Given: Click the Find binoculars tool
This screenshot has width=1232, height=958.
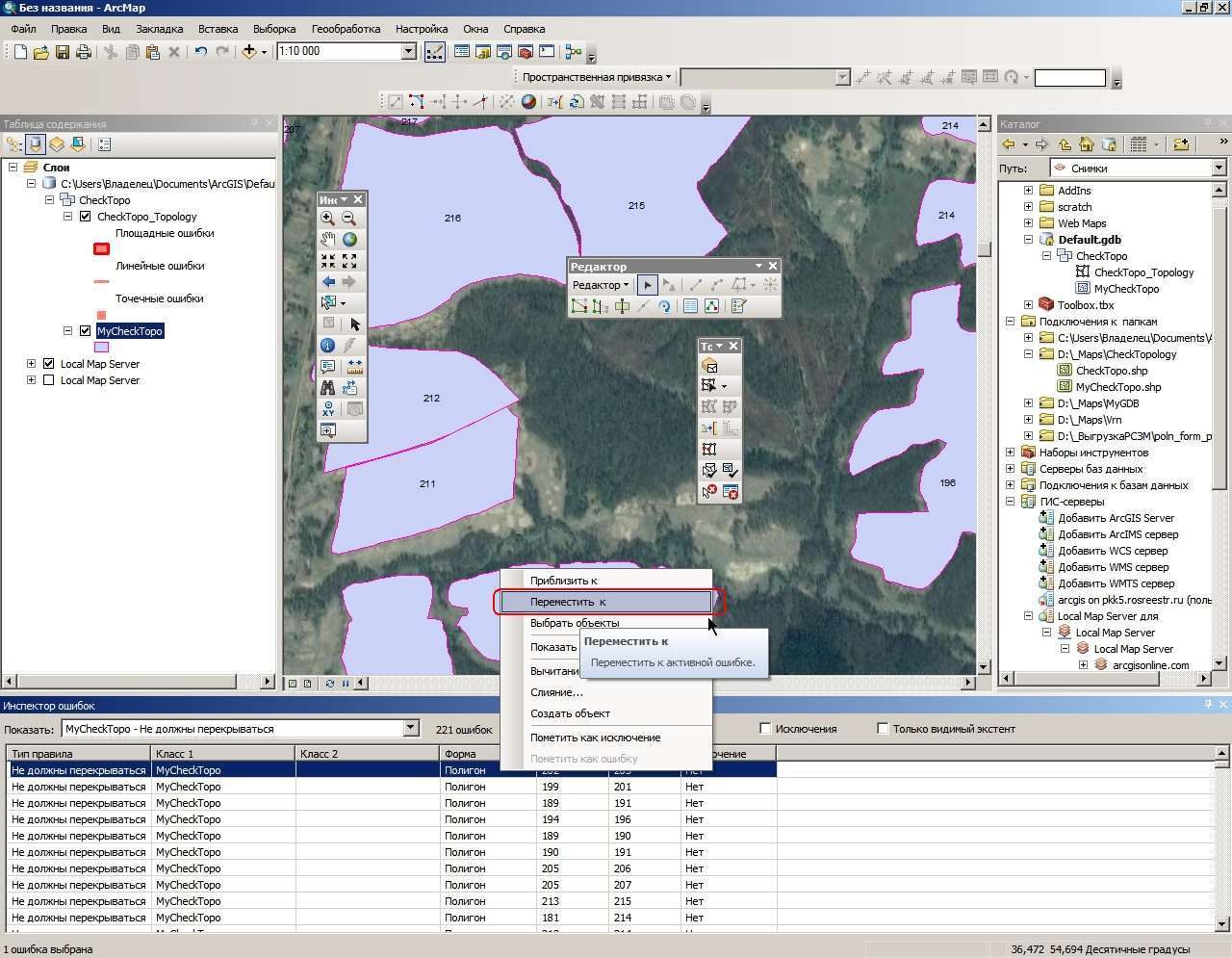Looking at the screenshot, I should pyautogui.click(x=328, y=388).
